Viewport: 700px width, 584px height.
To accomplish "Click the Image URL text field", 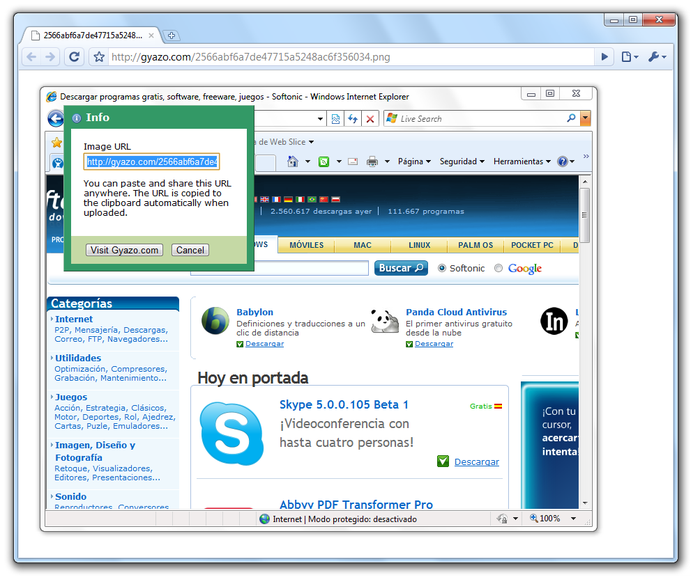I will tap(151, 162).
